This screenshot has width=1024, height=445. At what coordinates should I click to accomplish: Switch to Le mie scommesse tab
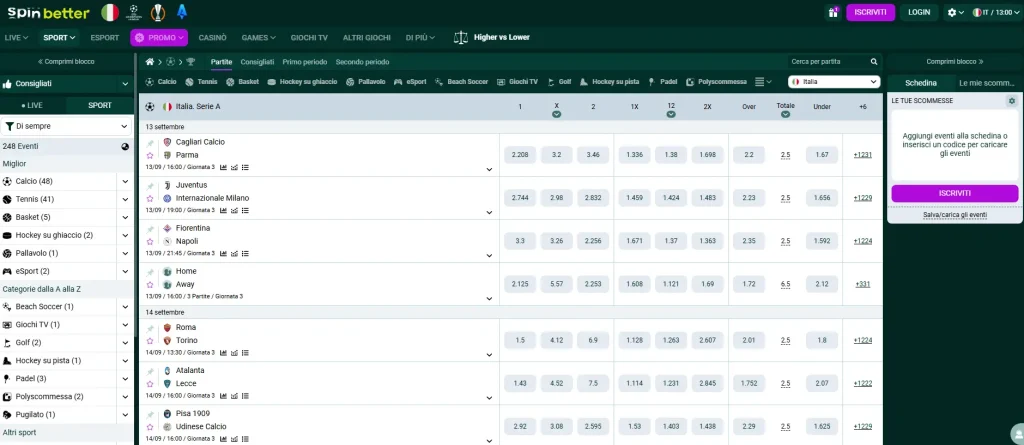point(987,83)
